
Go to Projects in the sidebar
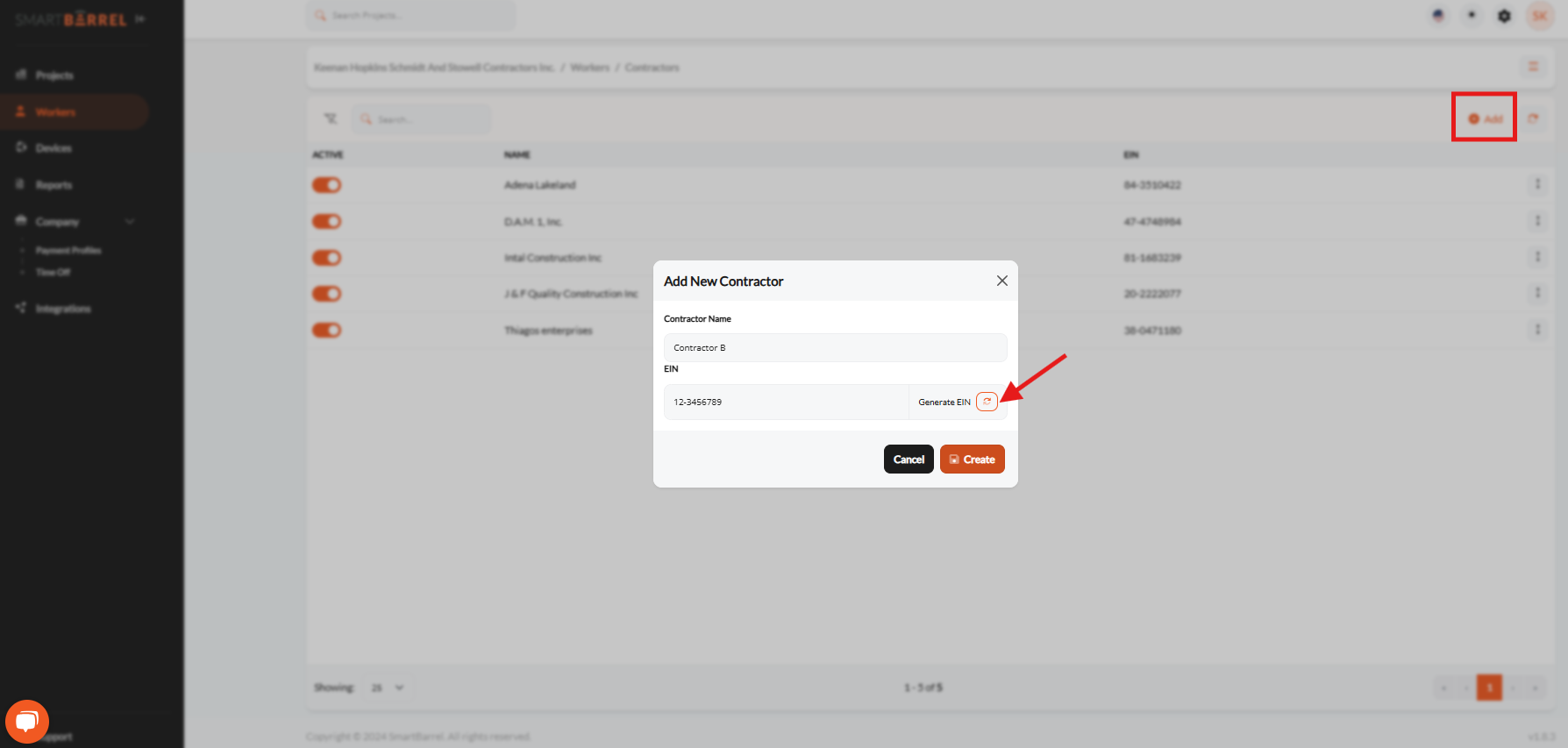pos(54,75)
